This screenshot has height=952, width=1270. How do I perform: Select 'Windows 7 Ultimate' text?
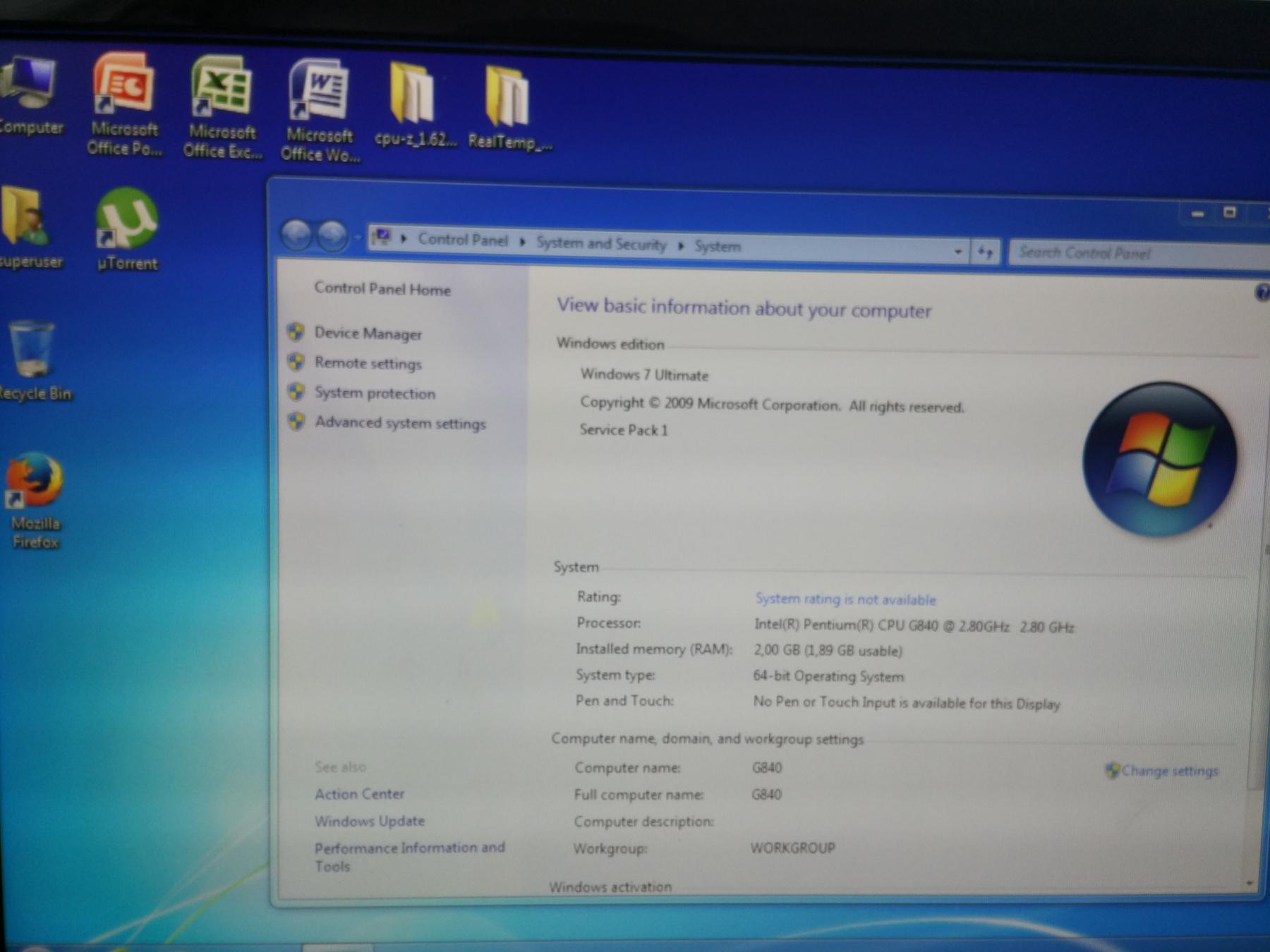coord(644,374)
